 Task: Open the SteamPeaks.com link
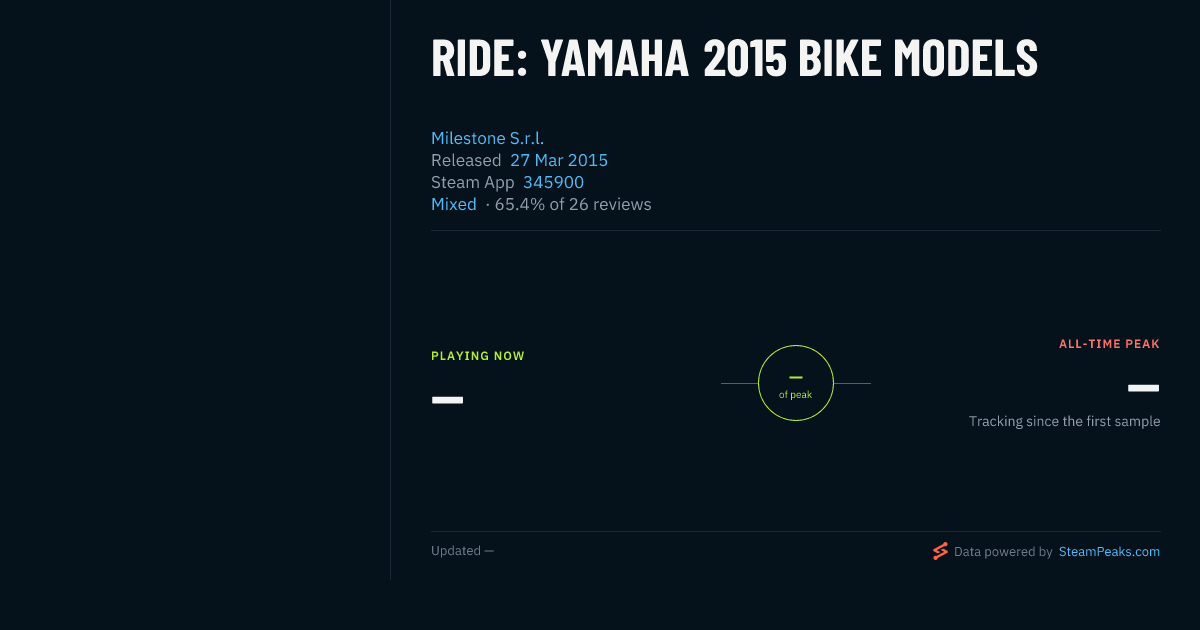point(1109,551)
